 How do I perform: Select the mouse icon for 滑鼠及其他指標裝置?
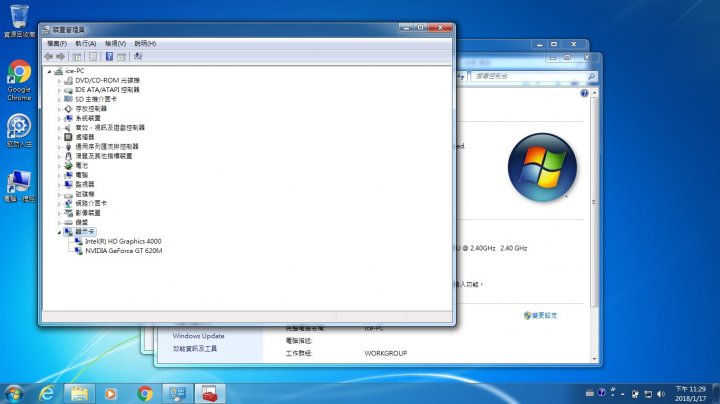point(68,156)
